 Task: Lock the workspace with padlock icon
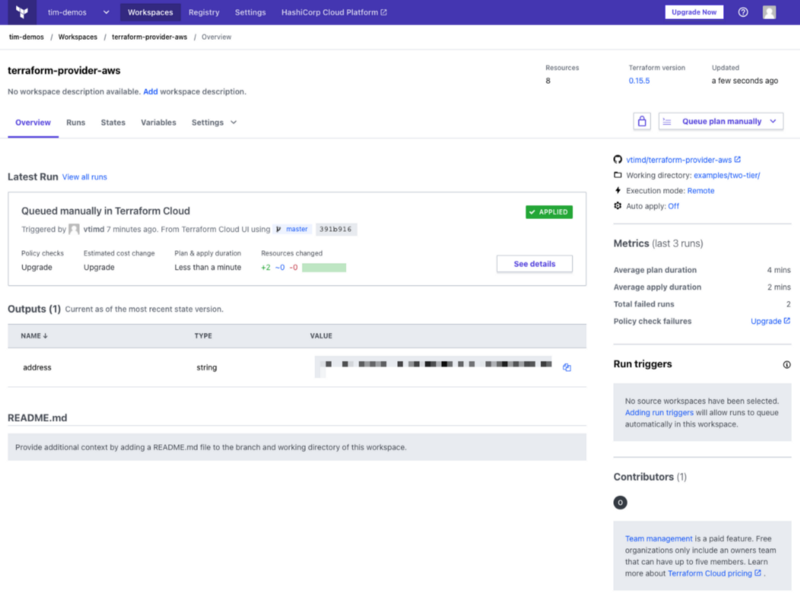click(x=642, y=121)
